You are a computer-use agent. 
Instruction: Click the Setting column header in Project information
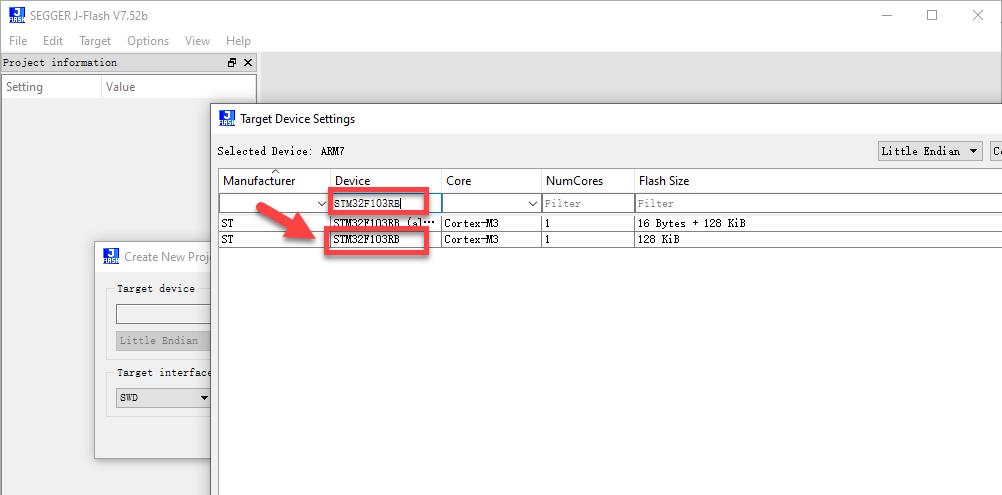[52, 87]
